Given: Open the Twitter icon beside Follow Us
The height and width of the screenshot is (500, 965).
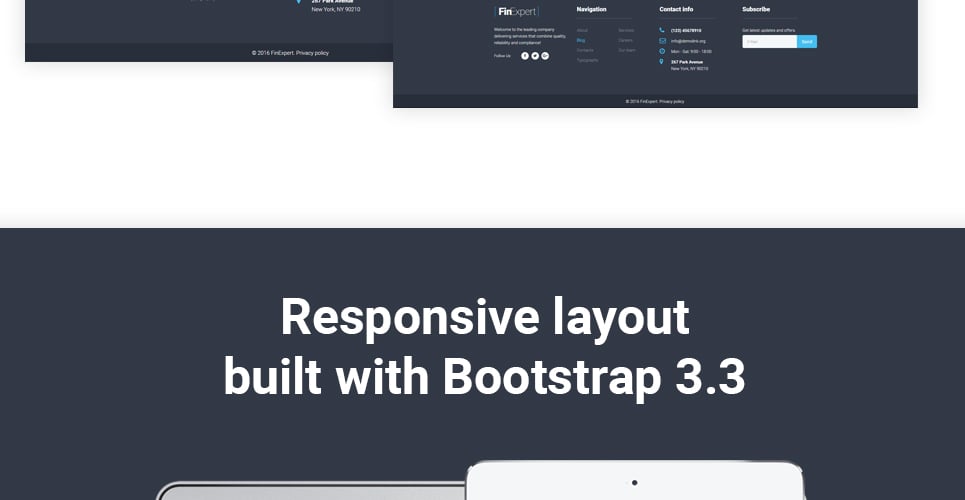Looking at the screenshot, I should 535,56.
